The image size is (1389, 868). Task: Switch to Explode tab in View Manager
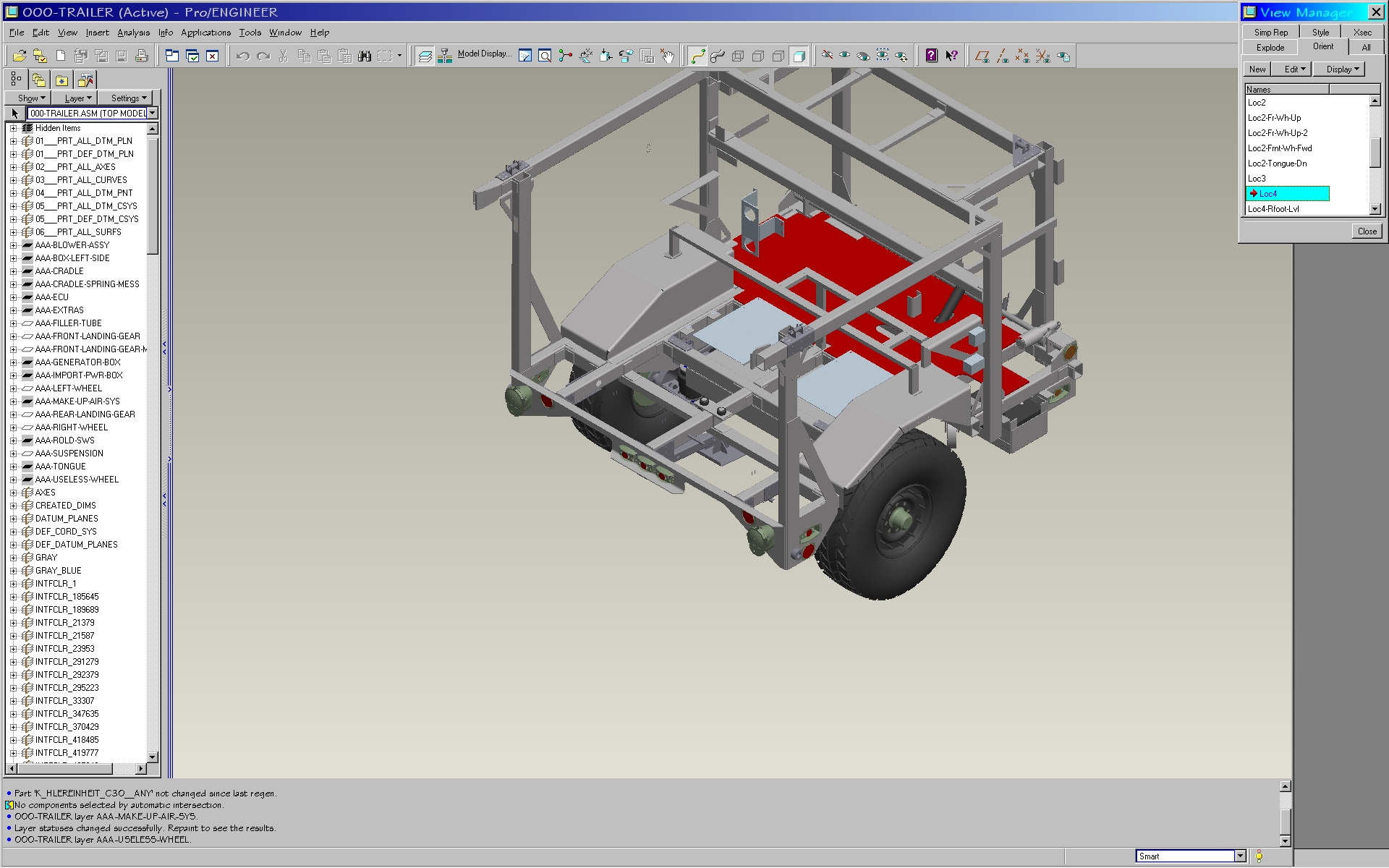pos(1270,48)
